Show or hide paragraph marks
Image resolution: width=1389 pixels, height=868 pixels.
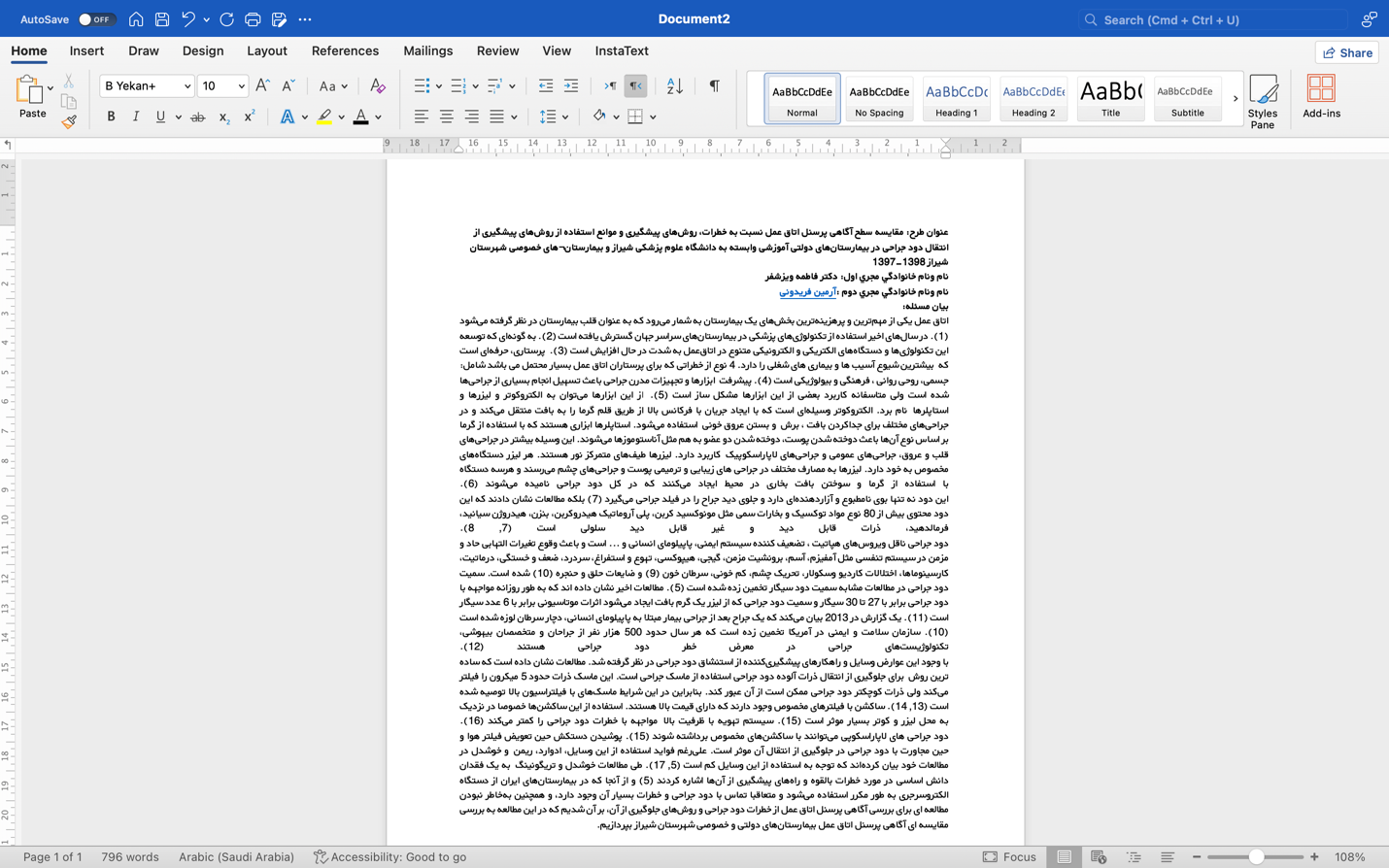click(714, 86)
